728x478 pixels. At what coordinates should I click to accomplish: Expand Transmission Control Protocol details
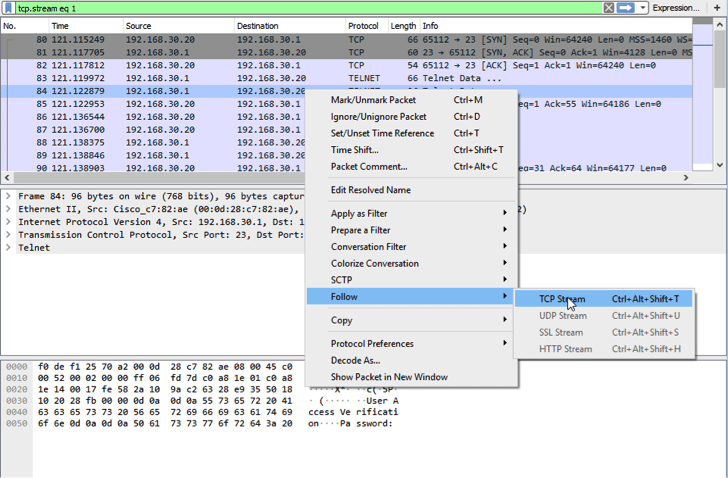[x=8, y=235]
